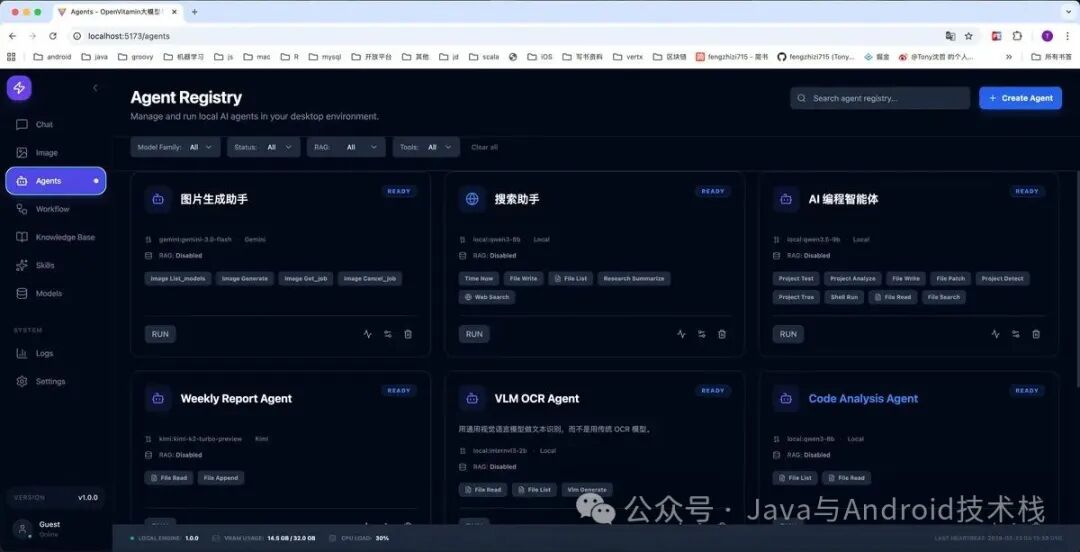The width and height of the screenshot is (1080, 552).
Task: Click the robot icon of 图片生成助手
Action: [158, 199]
